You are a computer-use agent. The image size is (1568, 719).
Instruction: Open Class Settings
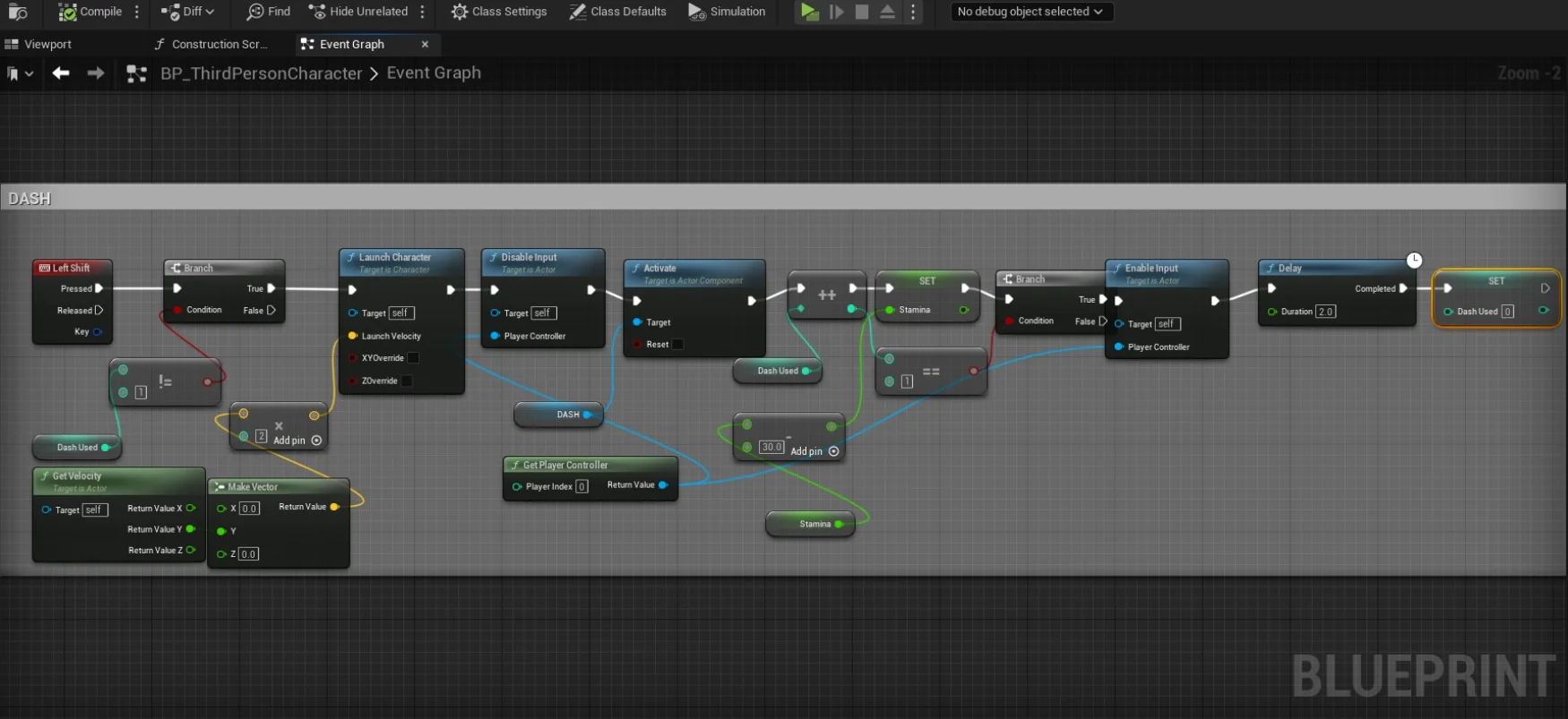point(499,12)
